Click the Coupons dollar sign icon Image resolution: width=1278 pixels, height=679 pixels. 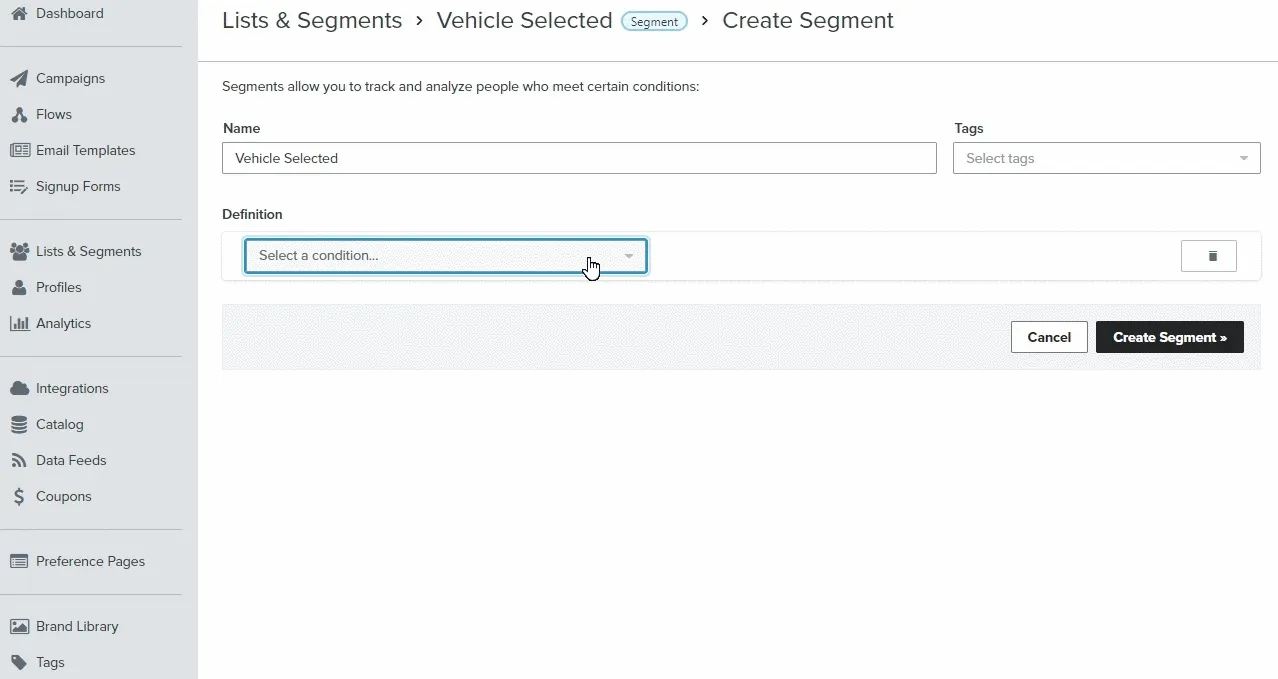tap(19, 497)
